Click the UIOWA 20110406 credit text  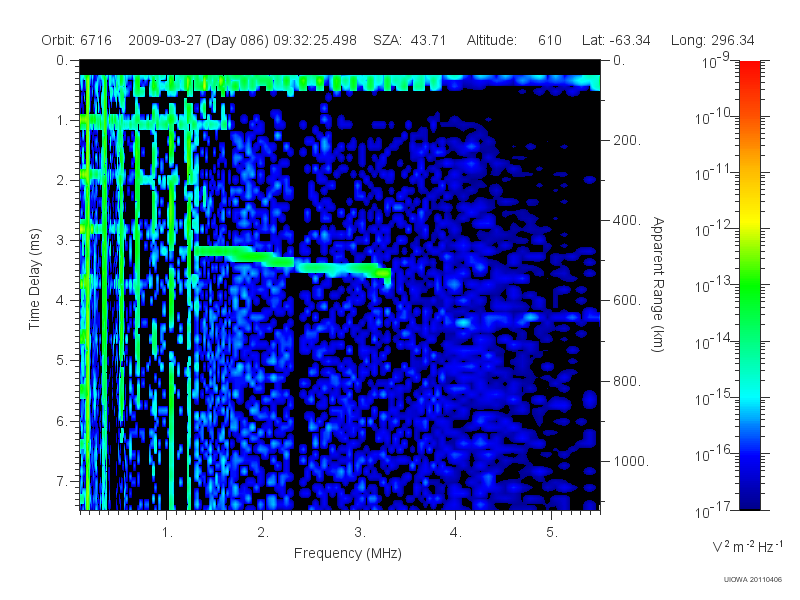(x=753, y=580)
